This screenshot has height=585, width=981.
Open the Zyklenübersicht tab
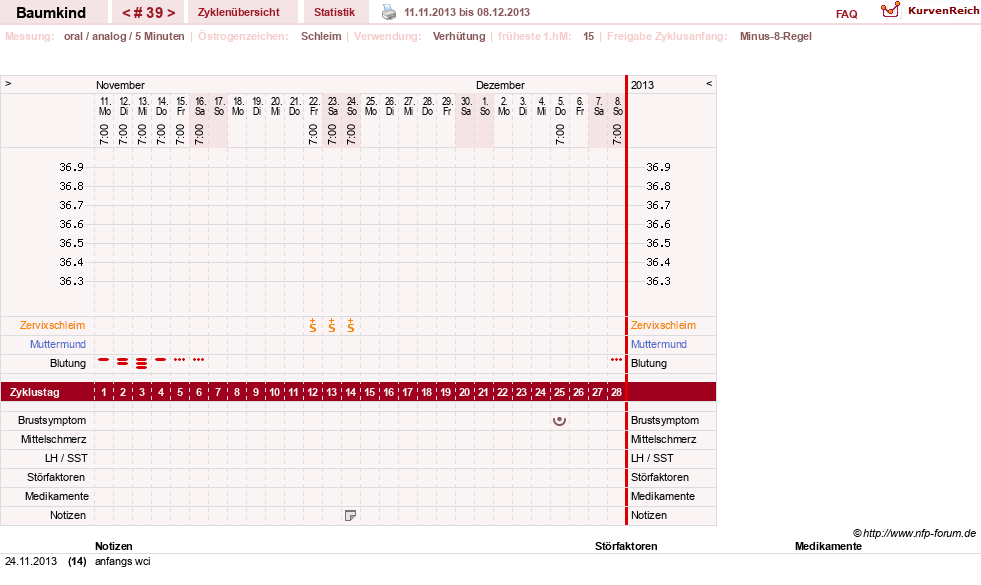(x=238, y=12)
